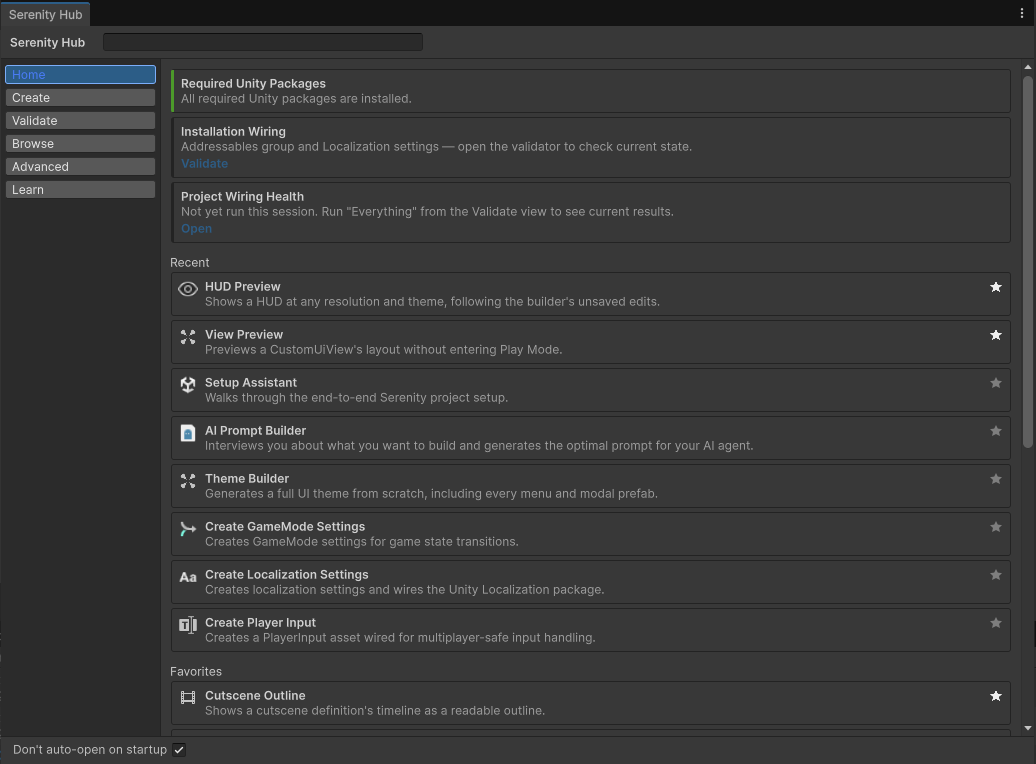Click the scrollbar down arrow
1036x764 pixels.
[1027, 728]
